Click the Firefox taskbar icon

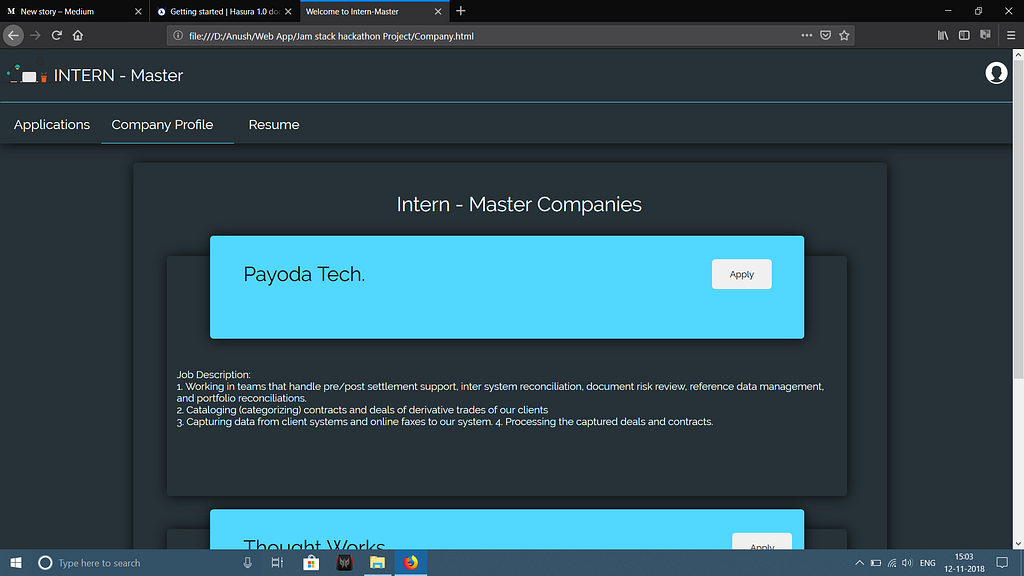pos(410,562)
